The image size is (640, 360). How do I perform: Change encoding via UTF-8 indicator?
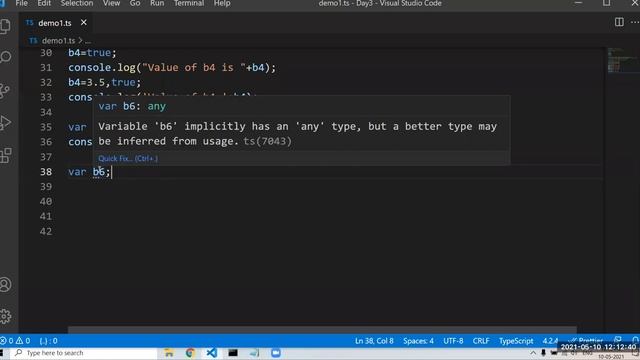453,340
